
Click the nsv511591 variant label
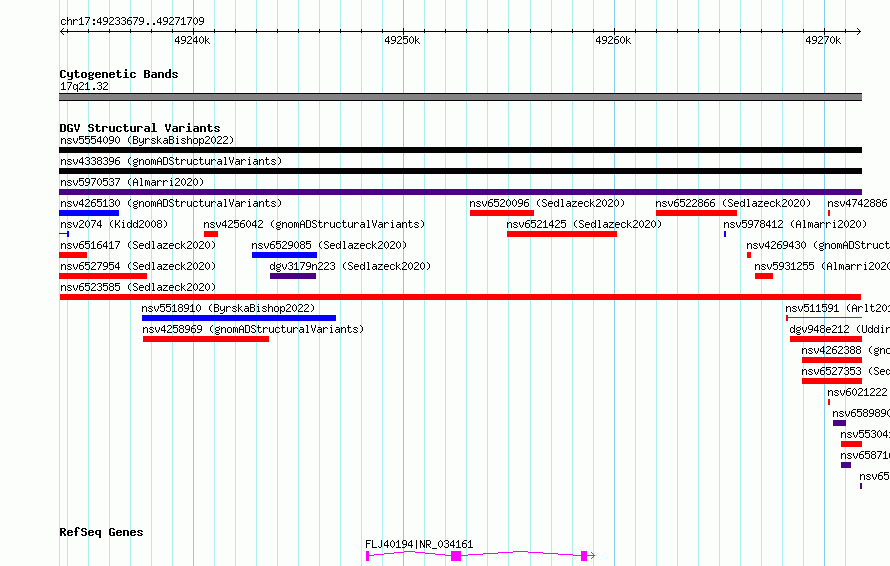(x=838, y=308)
